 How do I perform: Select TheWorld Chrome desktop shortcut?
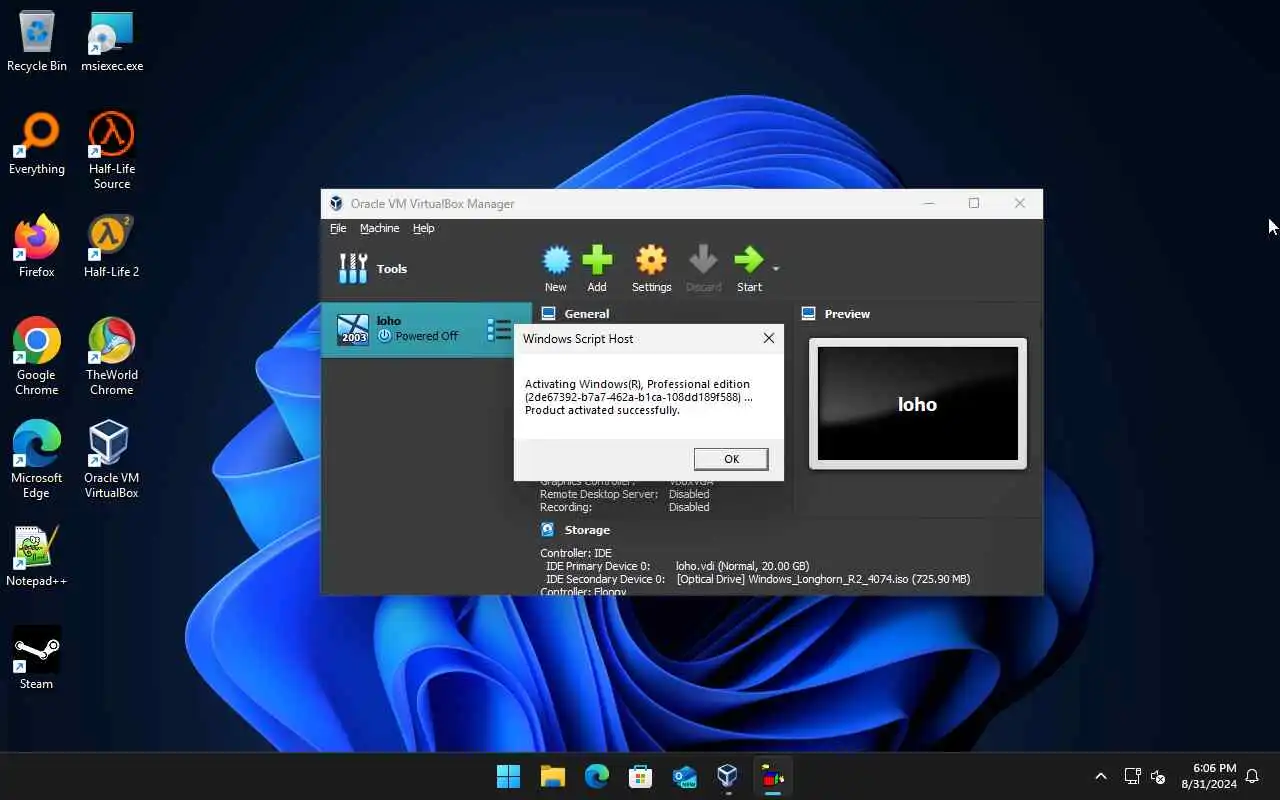pos(112,357)
